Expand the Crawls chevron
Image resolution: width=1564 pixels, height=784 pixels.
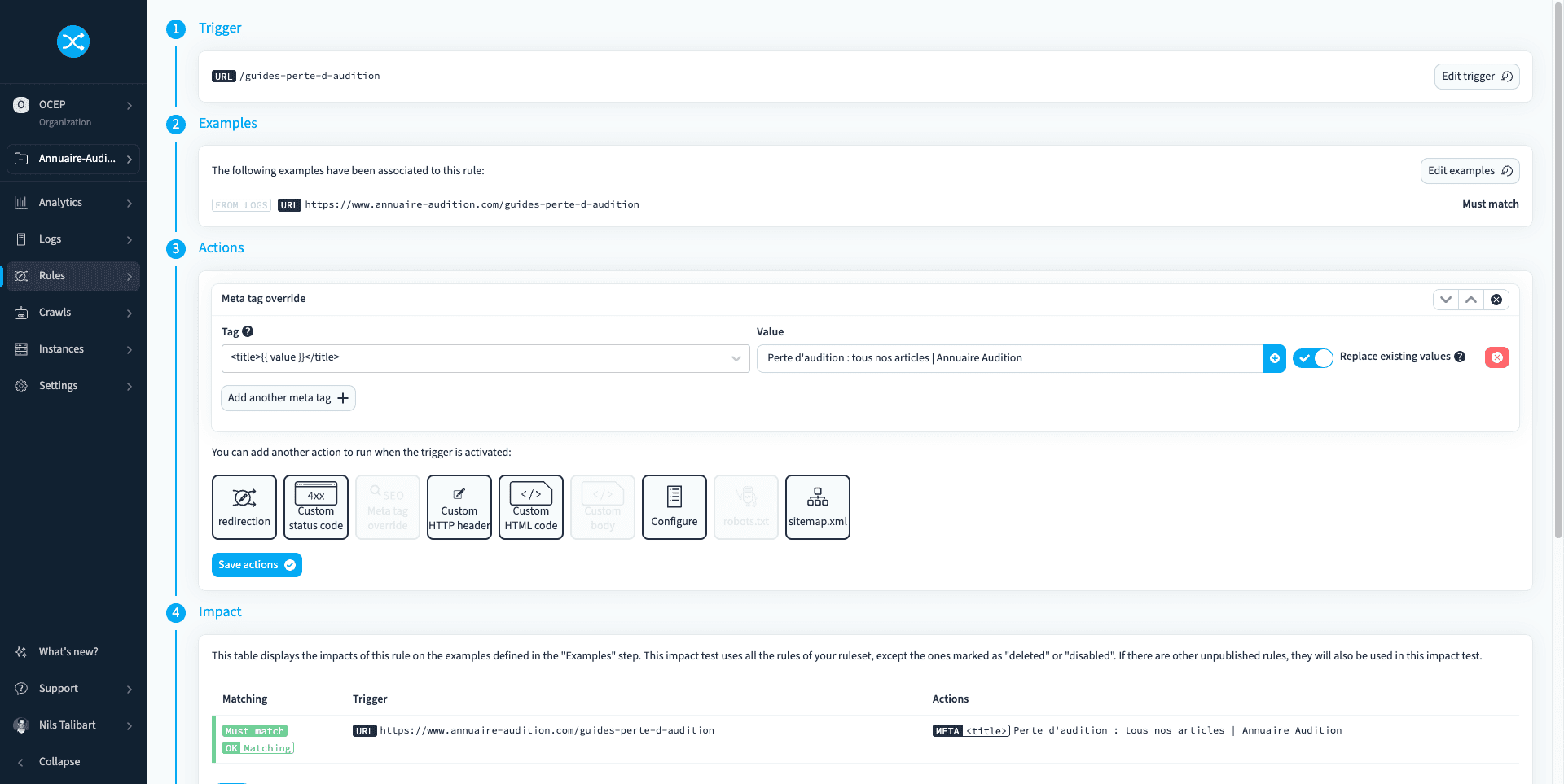click(x=130, y=313)
